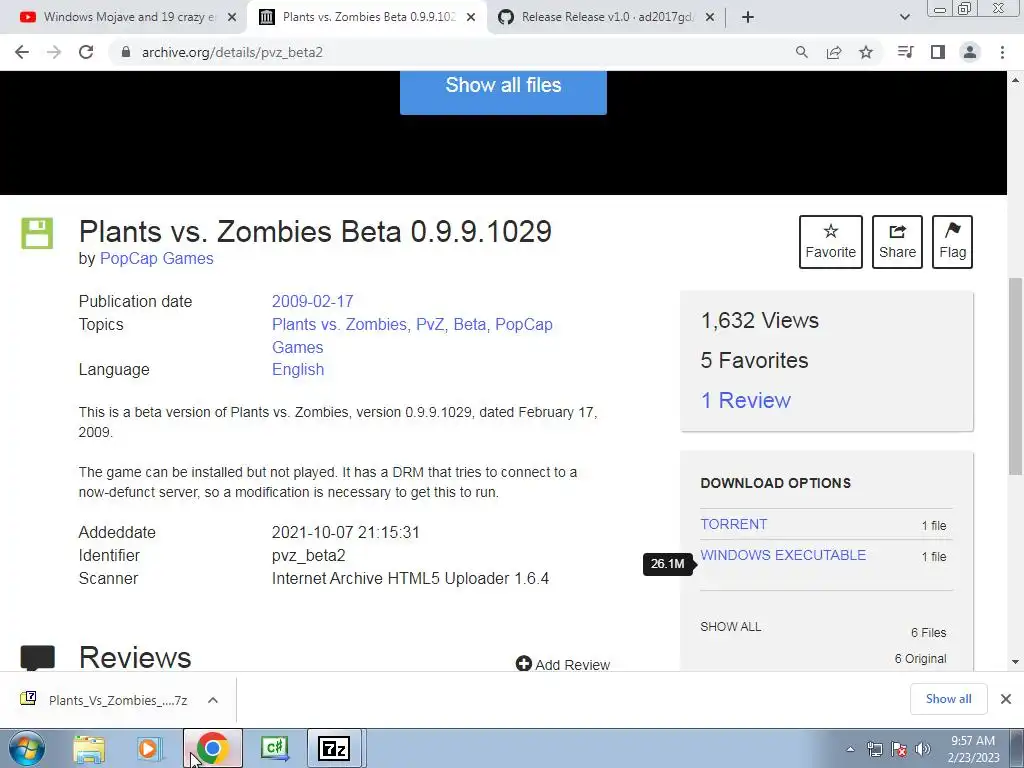
Task: Click the scrollbar up arrow
Action: point(1015,80)
